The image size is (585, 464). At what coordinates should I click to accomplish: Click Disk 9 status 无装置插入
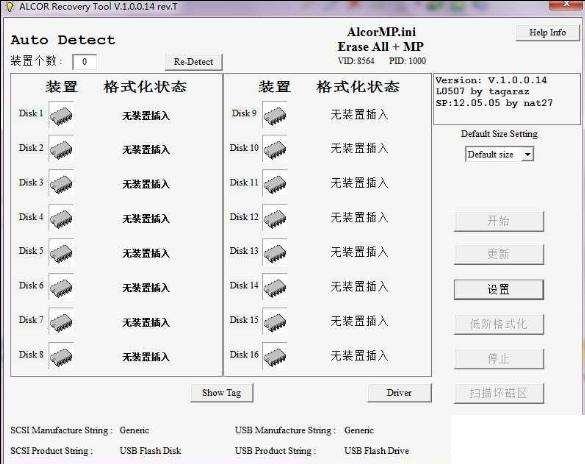tap(359, 115)
